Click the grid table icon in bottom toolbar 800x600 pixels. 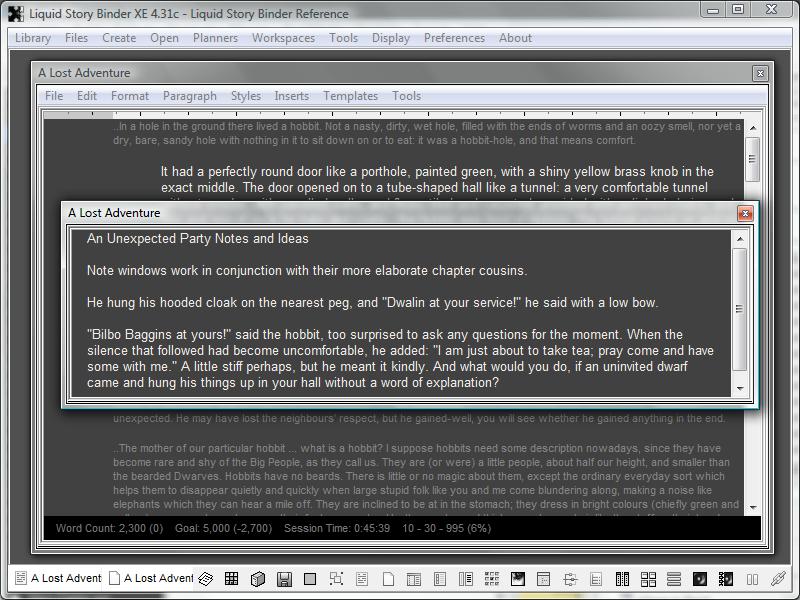pyautogui.click(x=231, y=579)
